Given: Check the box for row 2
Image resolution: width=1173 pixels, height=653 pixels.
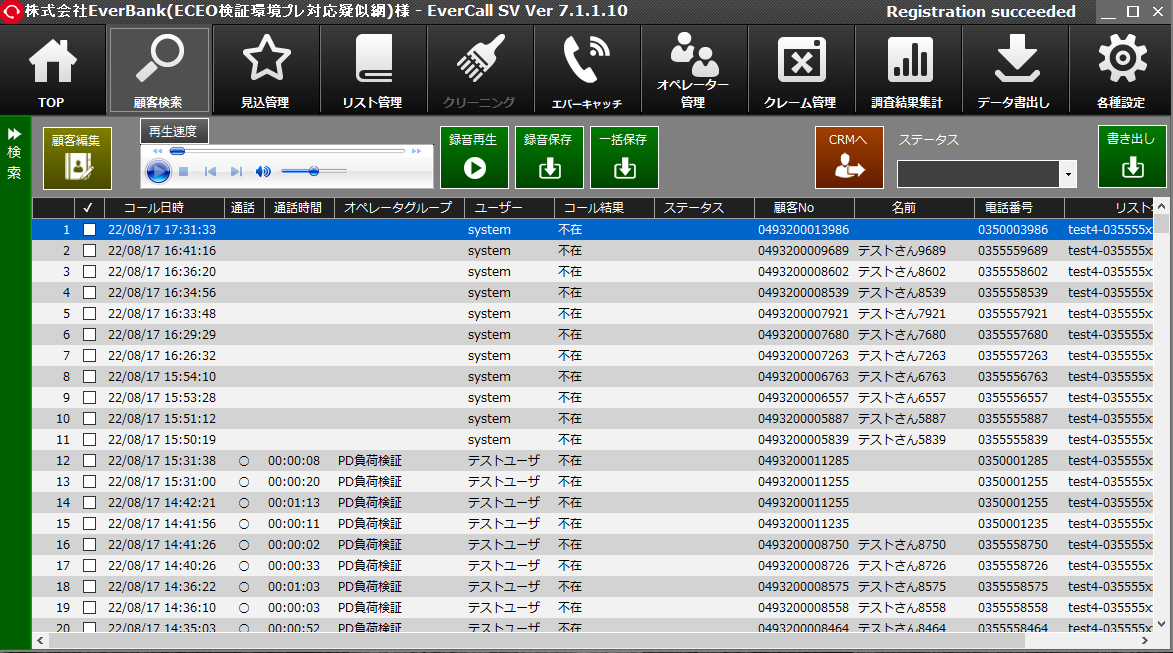Looking at the screenshot, I should click(90, 251).
